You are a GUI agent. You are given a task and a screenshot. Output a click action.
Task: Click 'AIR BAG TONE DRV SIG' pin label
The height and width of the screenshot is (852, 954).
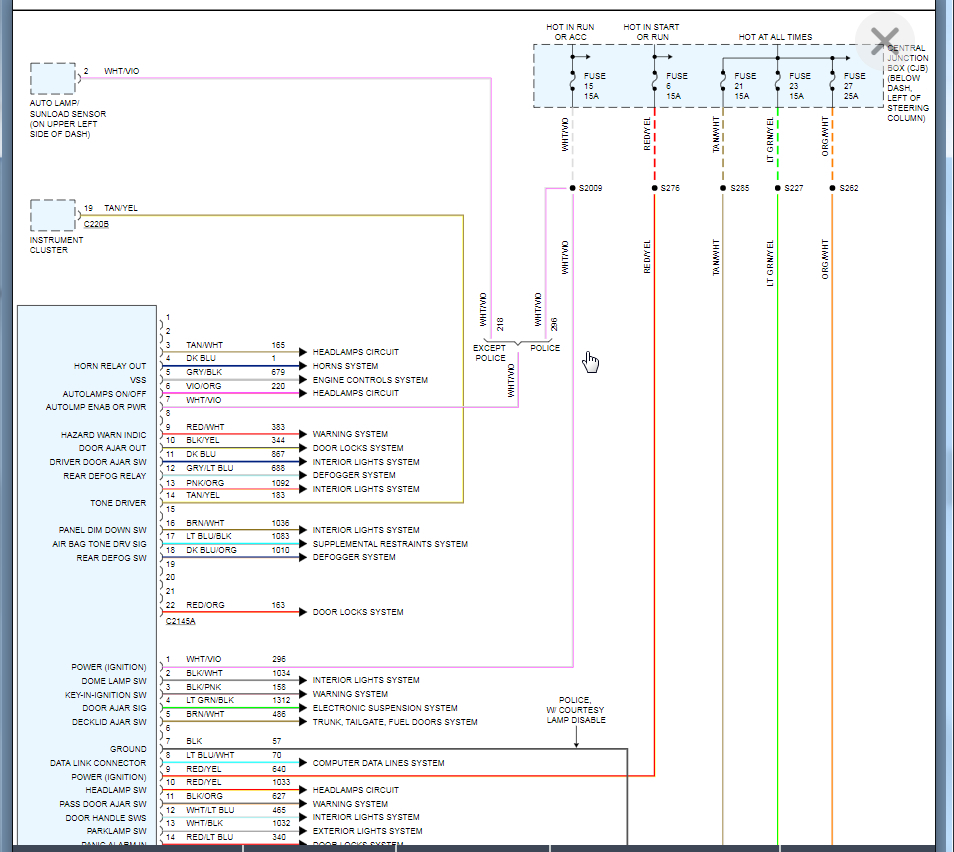tap(99, 544)
